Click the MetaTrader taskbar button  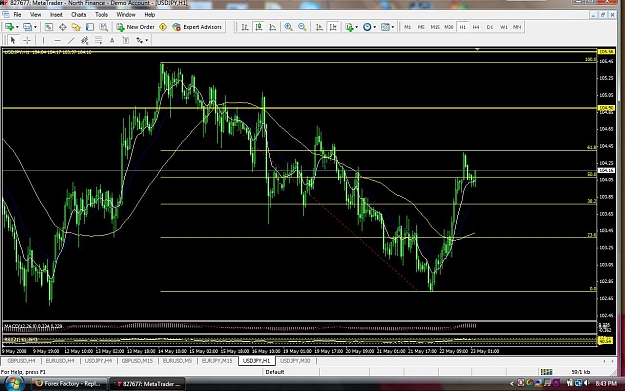pyautogui.click(x=147, y=384)
